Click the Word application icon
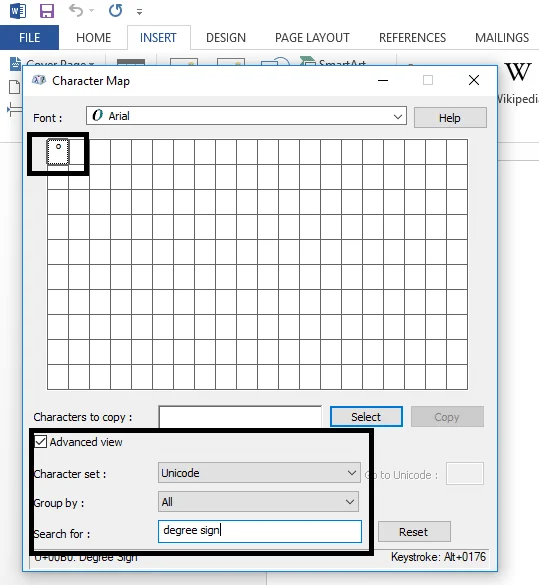This screenshot has height=585, width=539. coord(18,11)
